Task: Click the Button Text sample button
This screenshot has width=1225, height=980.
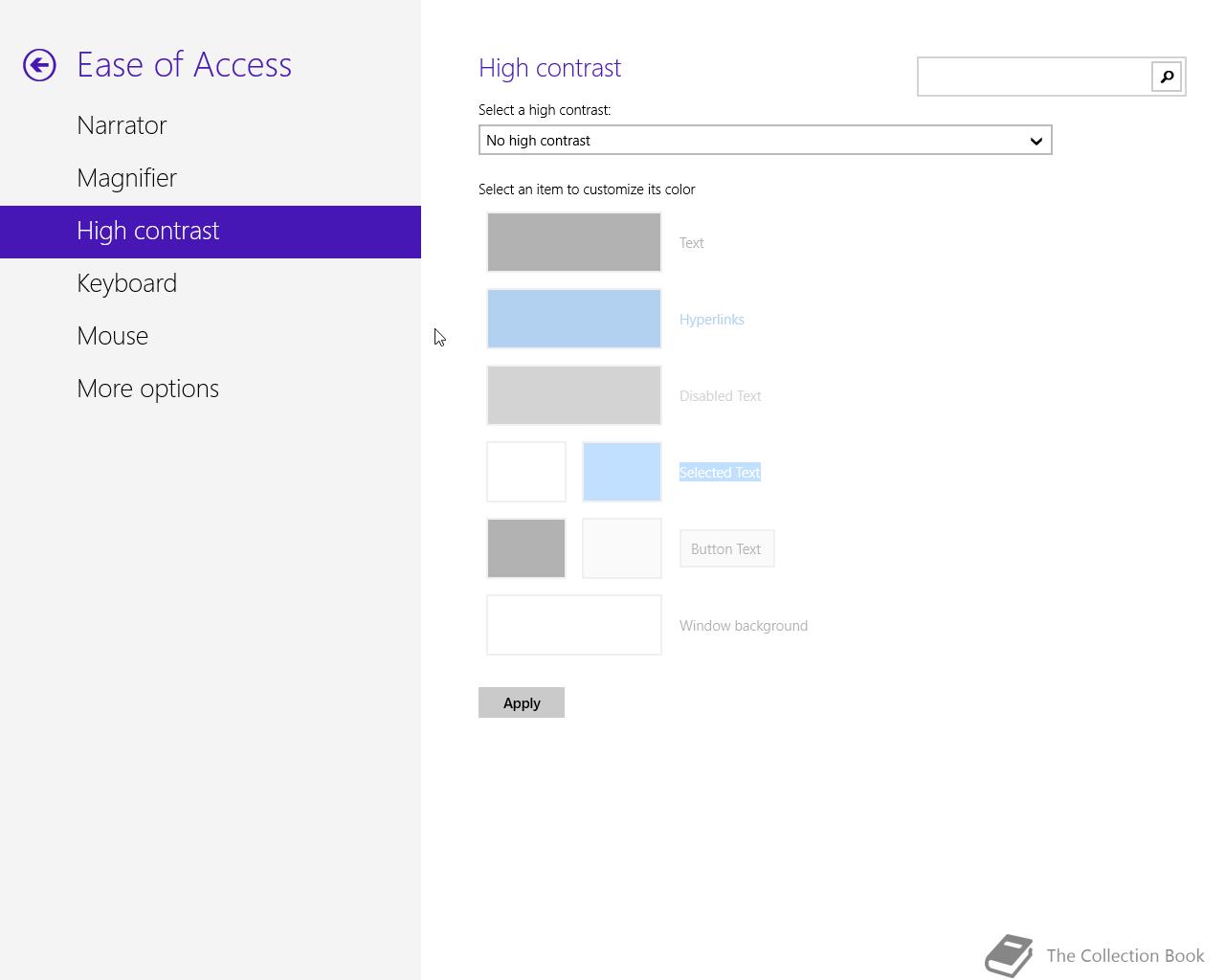Action: pos(727,548)
